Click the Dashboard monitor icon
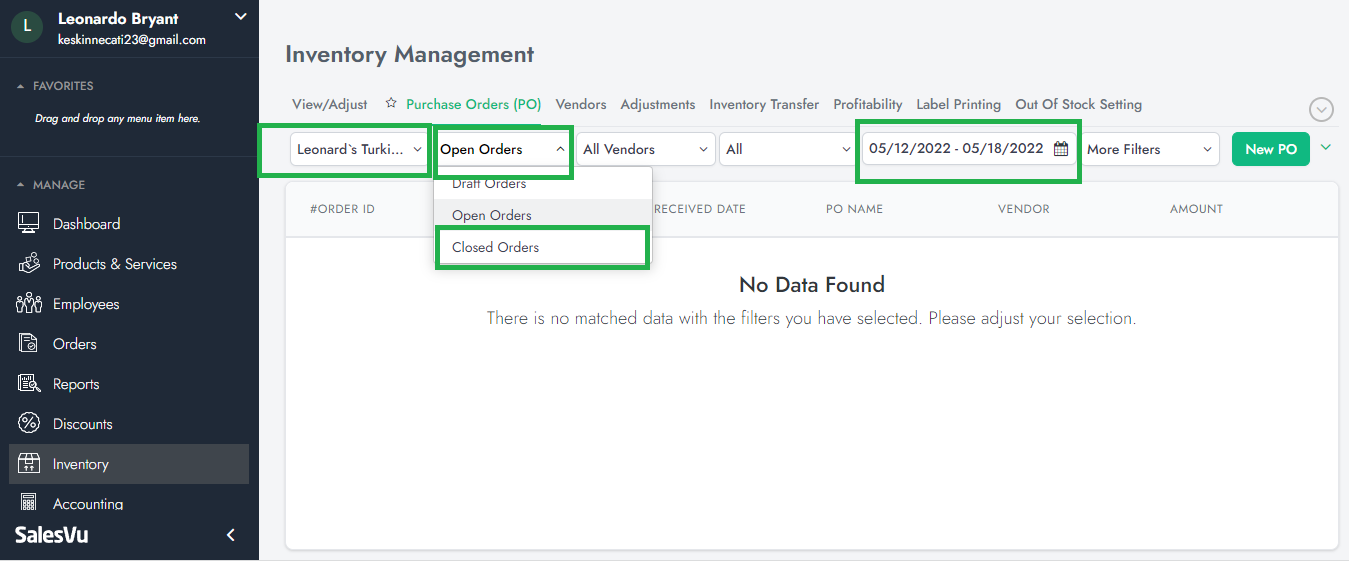1349x563 pixels. tap(29, 224)
